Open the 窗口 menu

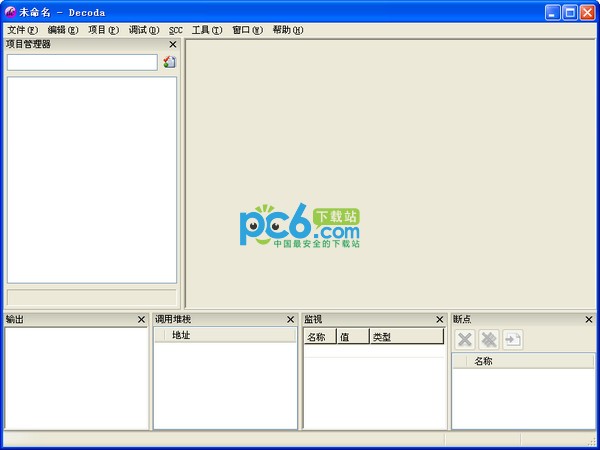point(247,30)
